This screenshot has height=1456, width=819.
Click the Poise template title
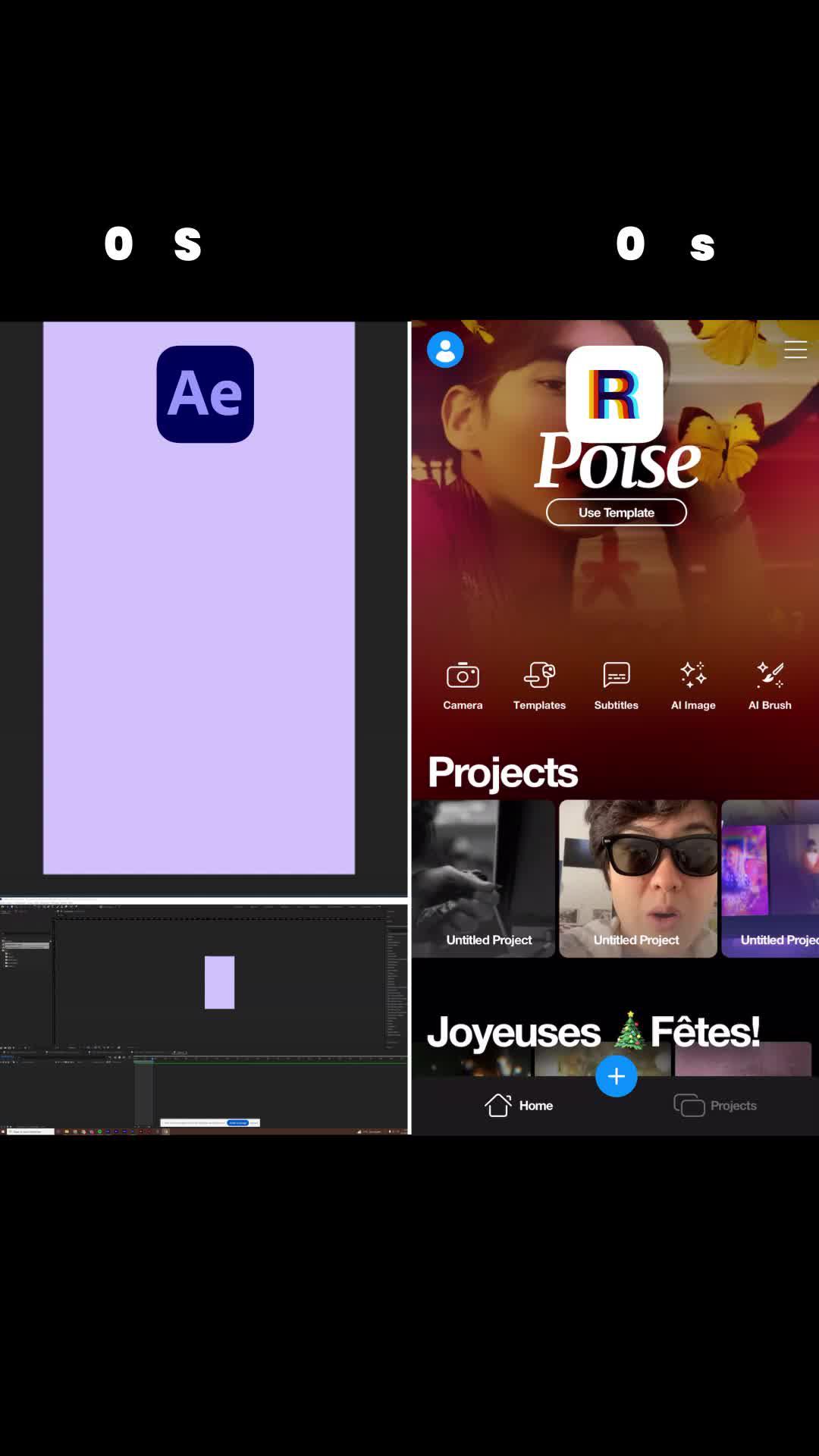coord(617,463)
